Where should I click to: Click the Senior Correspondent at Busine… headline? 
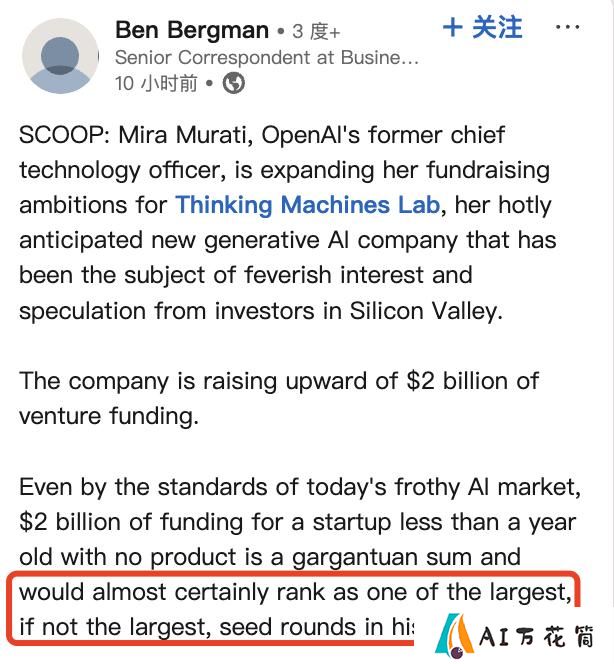point(267,58)
